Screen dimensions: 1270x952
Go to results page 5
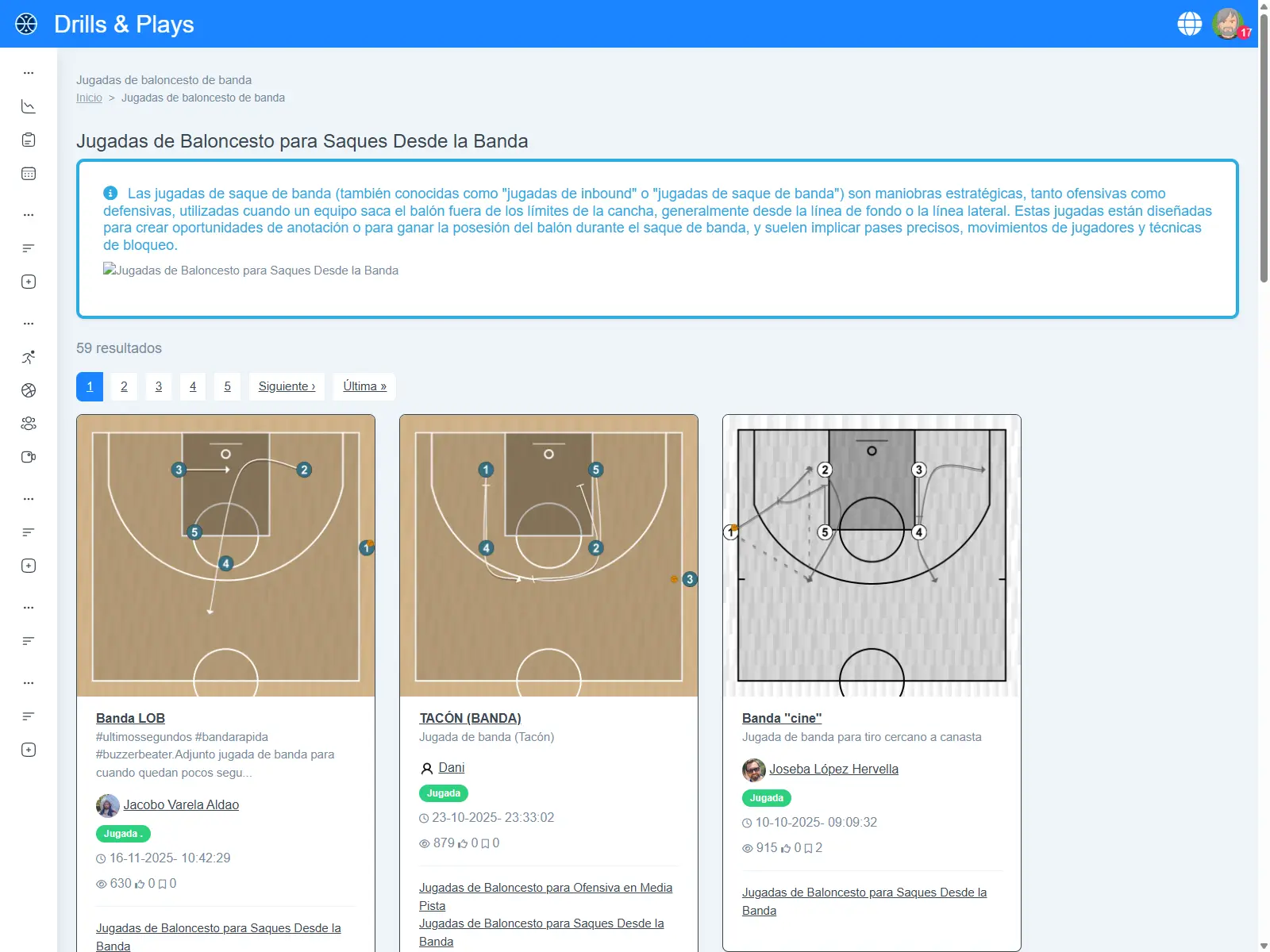[227, 386]
